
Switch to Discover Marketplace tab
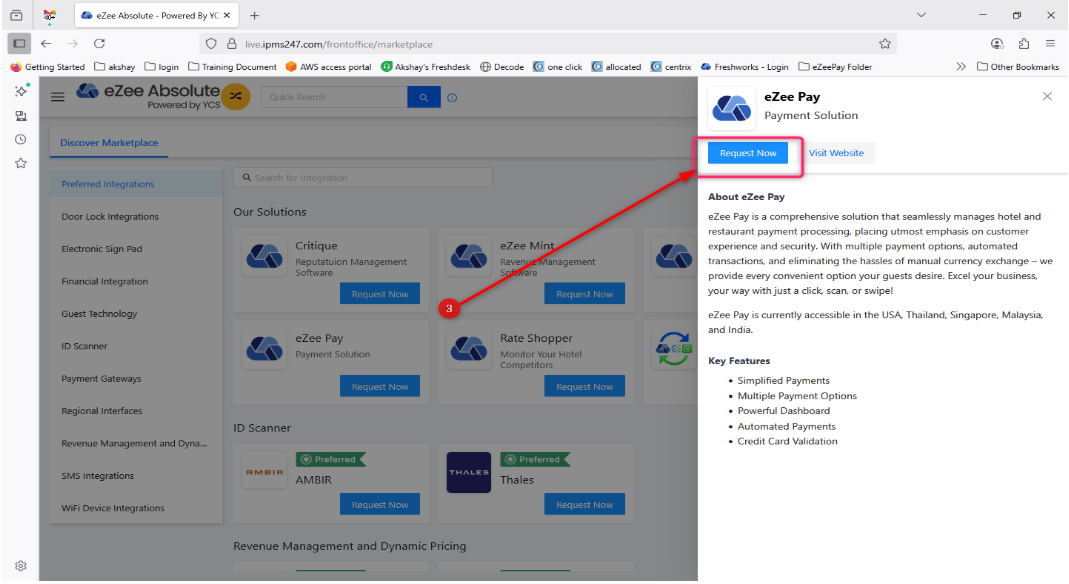coord(109,142)
